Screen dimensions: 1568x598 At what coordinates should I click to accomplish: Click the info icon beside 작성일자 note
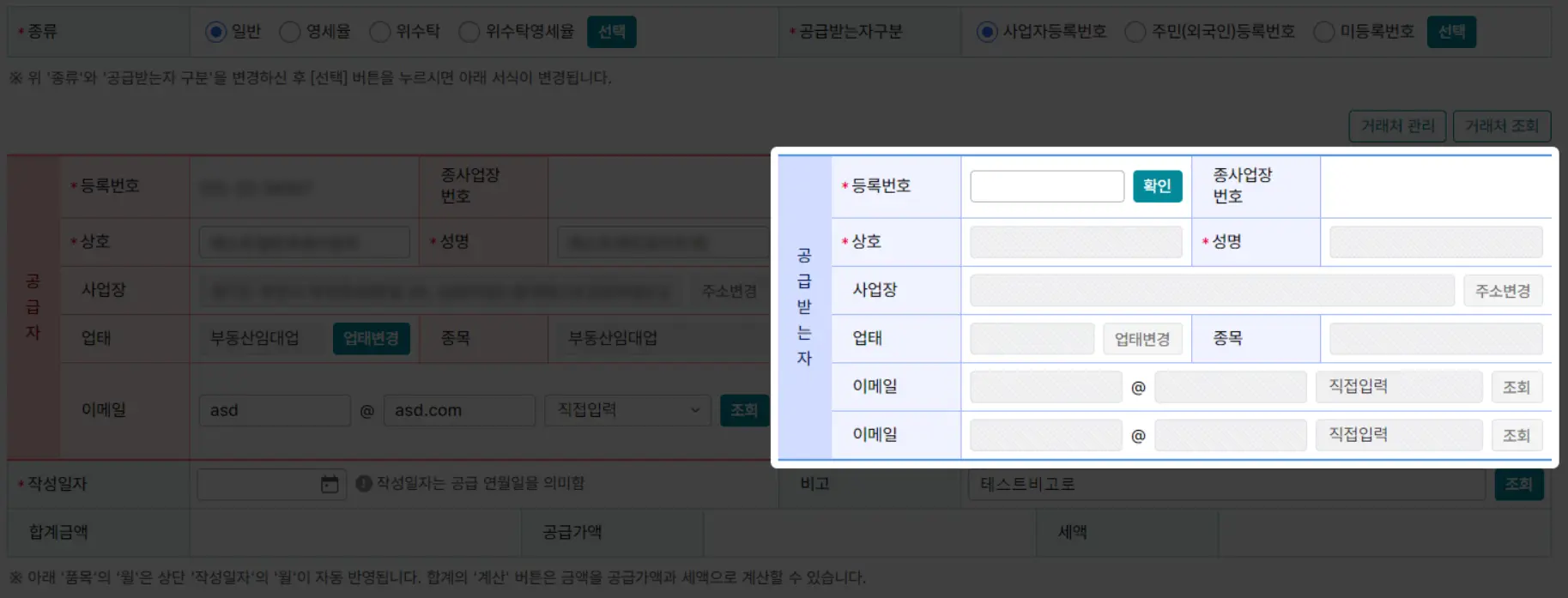tap(363, 484)
